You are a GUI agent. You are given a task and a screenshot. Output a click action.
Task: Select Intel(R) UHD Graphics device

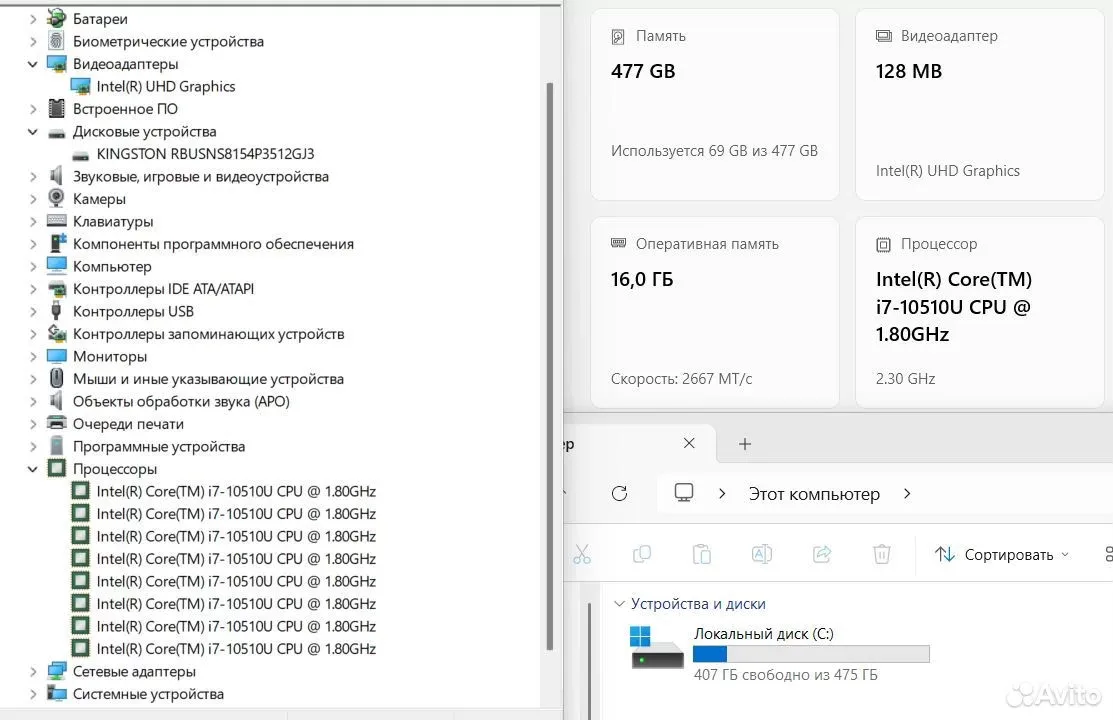pos(165,87)
